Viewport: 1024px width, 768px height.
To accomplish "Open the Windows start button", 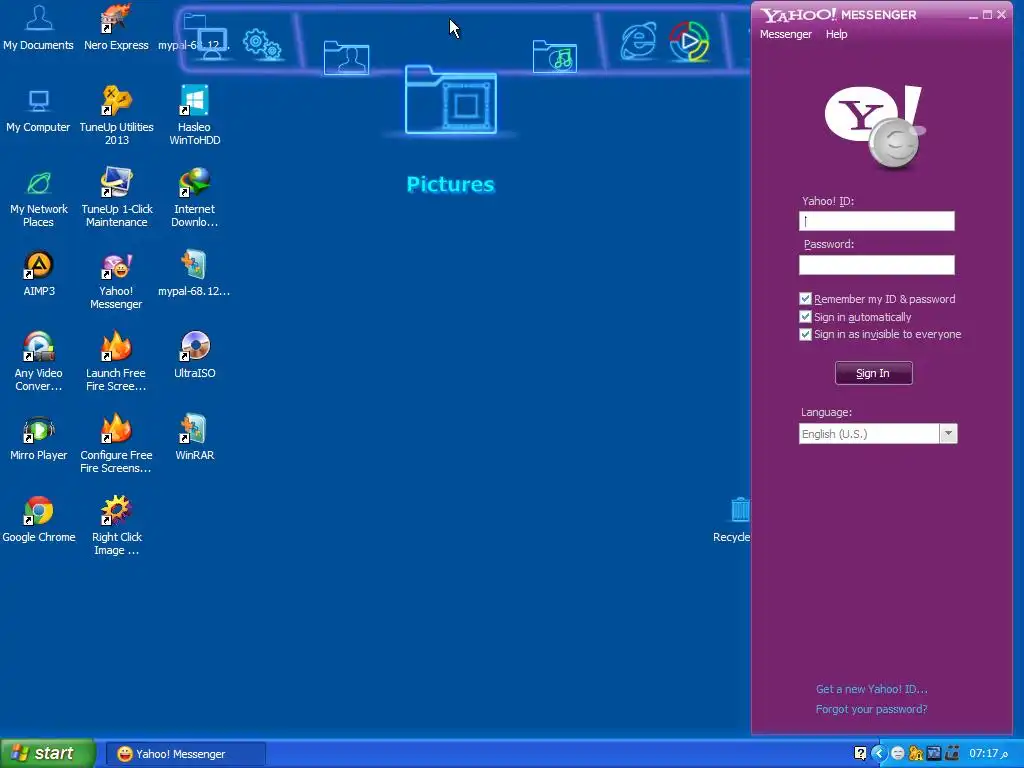I will click(x=47, y=754).
